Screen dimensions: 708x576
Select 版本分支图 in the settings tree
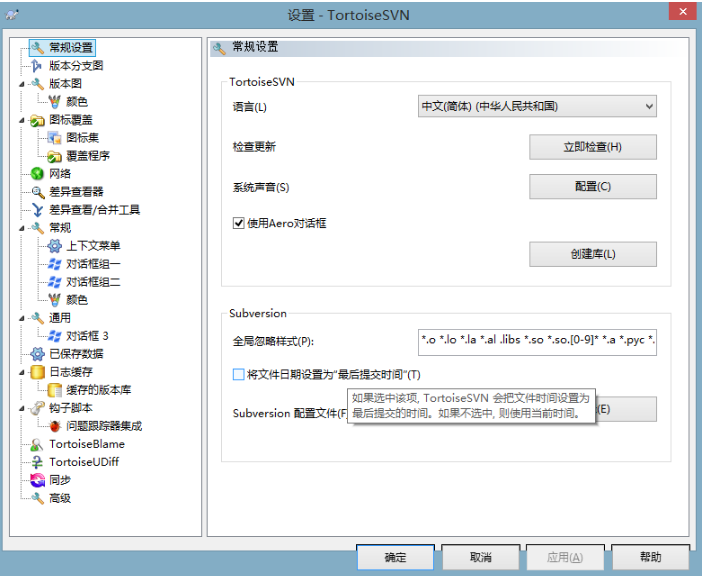[76, 66]
